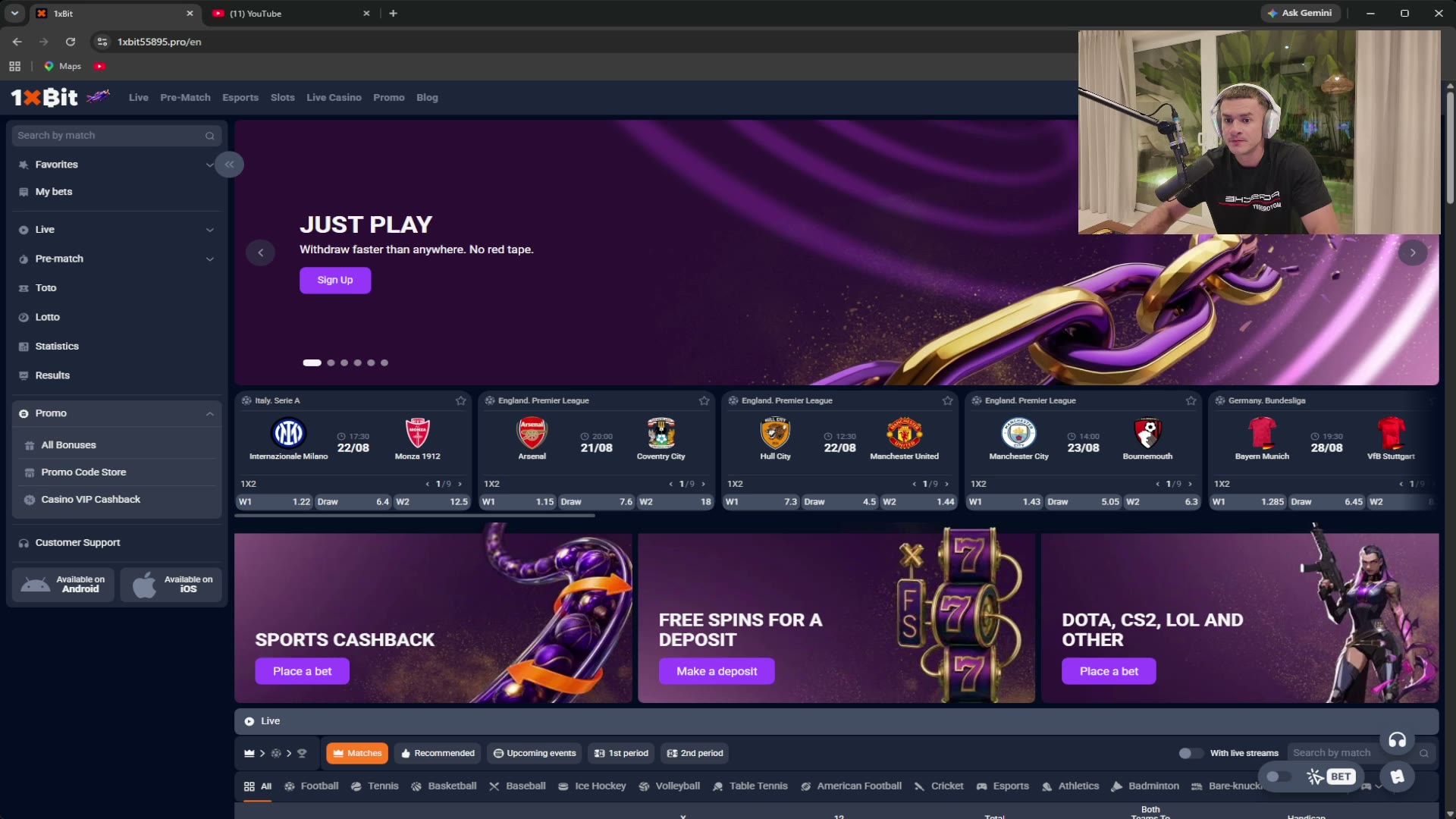The width and height of the screenshot is (1456, 819).
Task: Click the Internazionale Milano team crest
Action: 288,433
